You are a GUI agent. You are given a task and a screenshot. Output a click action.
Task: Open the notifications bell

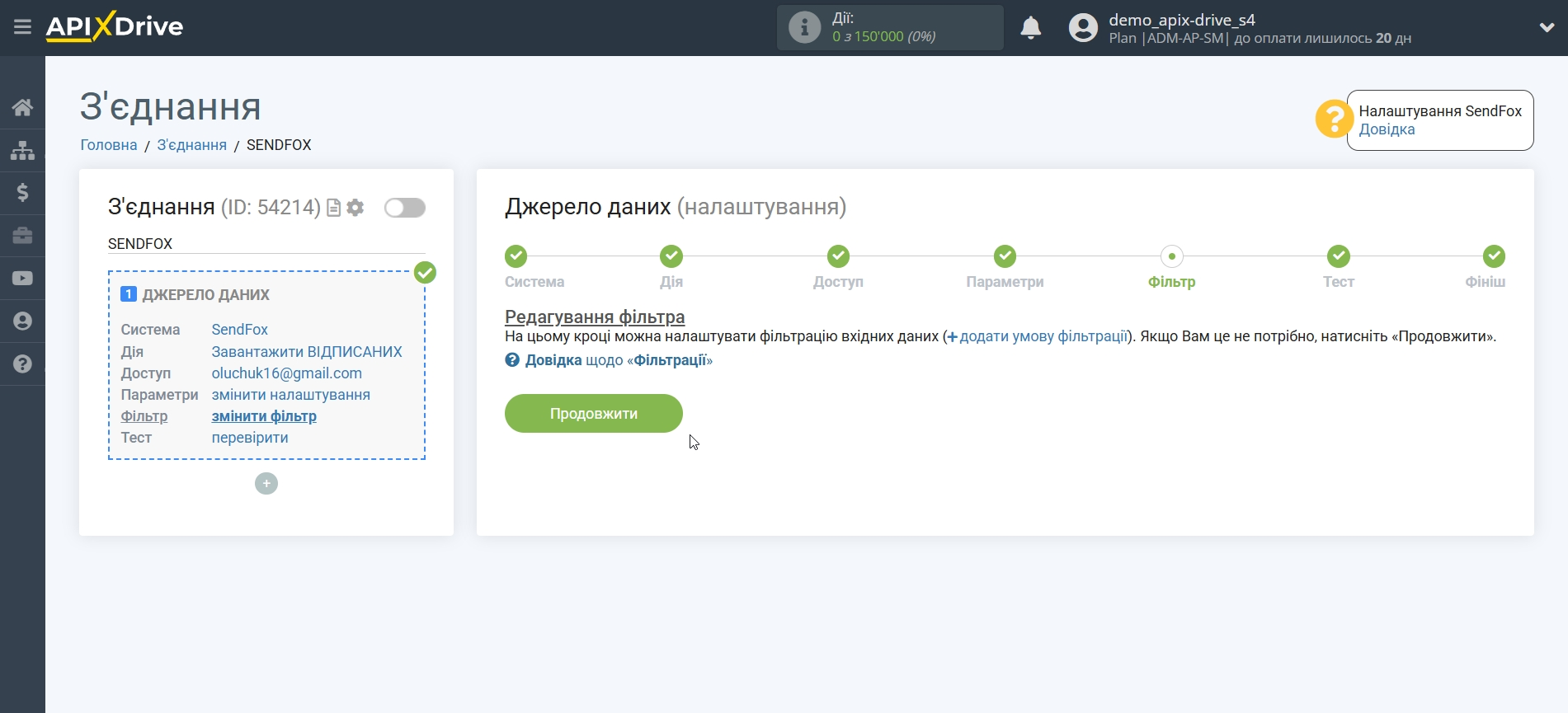tap(1030, 28)
